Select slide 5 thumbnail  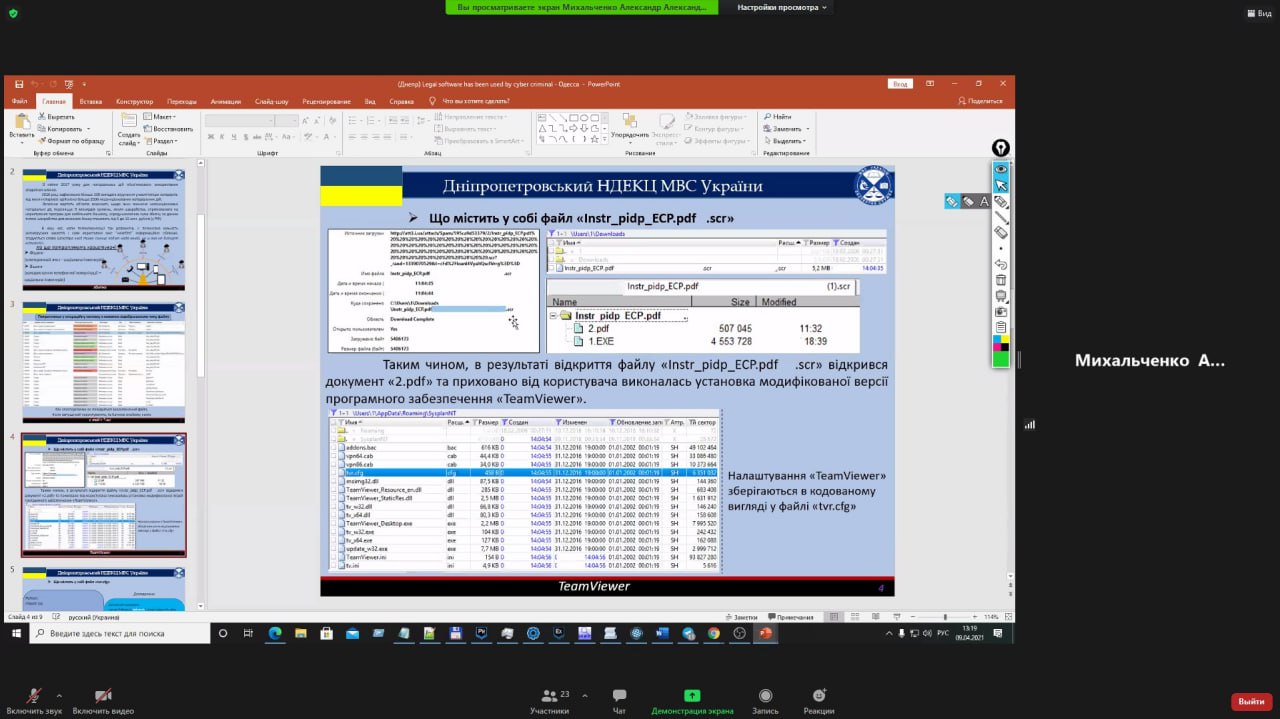point(103,587)
